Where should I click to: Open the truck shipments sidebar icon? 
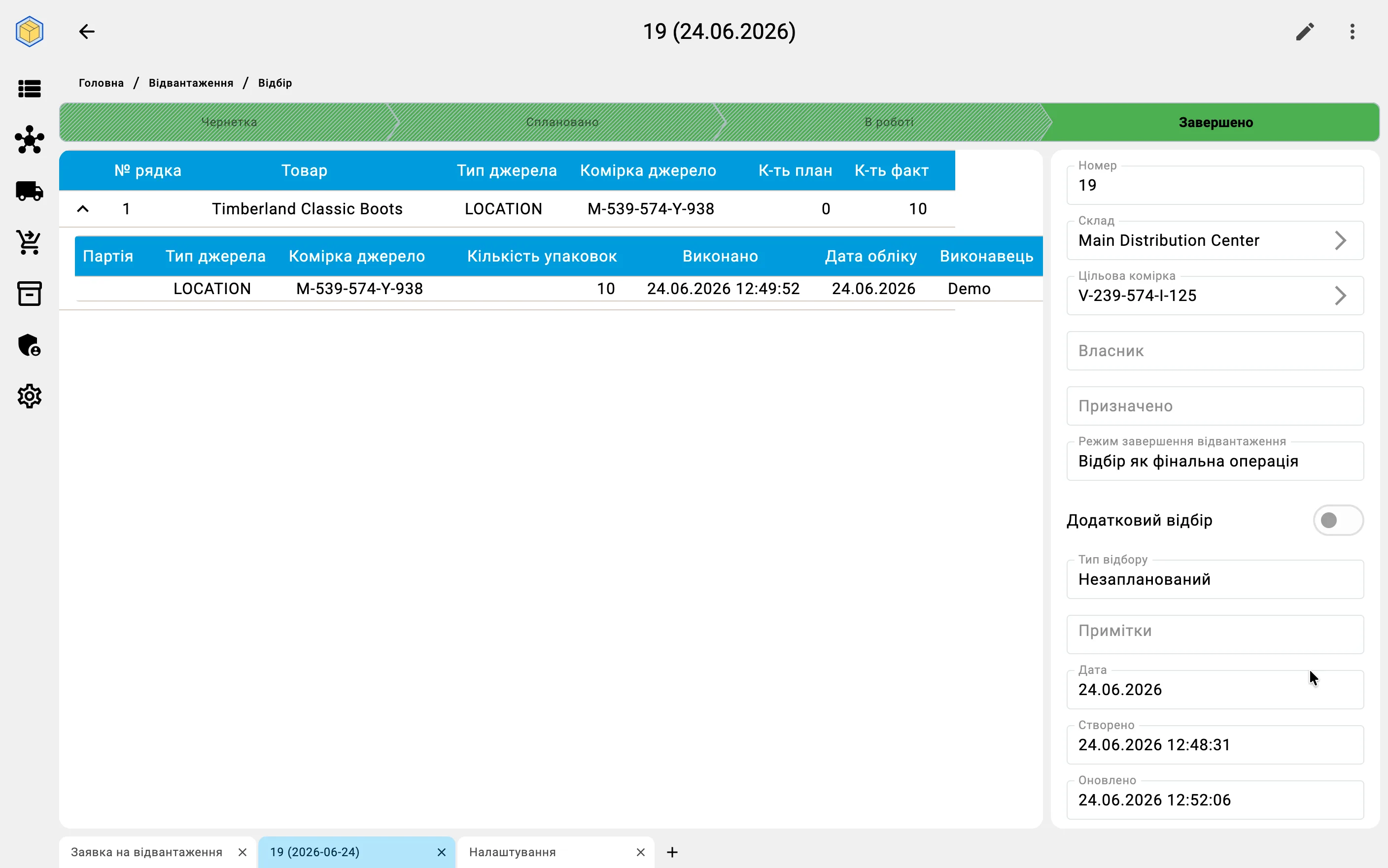29,191
